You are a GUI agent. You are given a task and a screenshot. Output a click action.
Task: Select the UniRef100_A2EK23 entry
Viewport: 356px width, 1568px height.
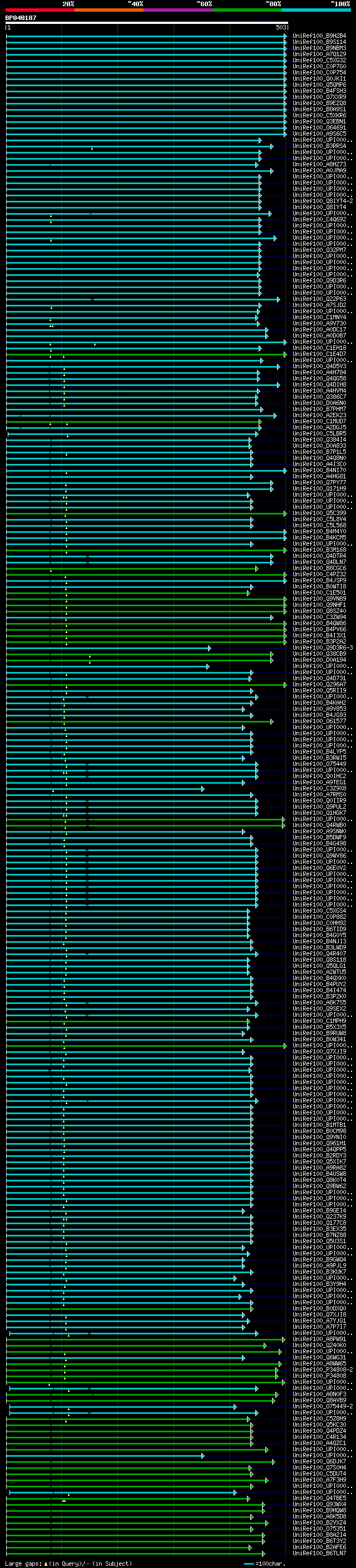(x=319, y=416)
